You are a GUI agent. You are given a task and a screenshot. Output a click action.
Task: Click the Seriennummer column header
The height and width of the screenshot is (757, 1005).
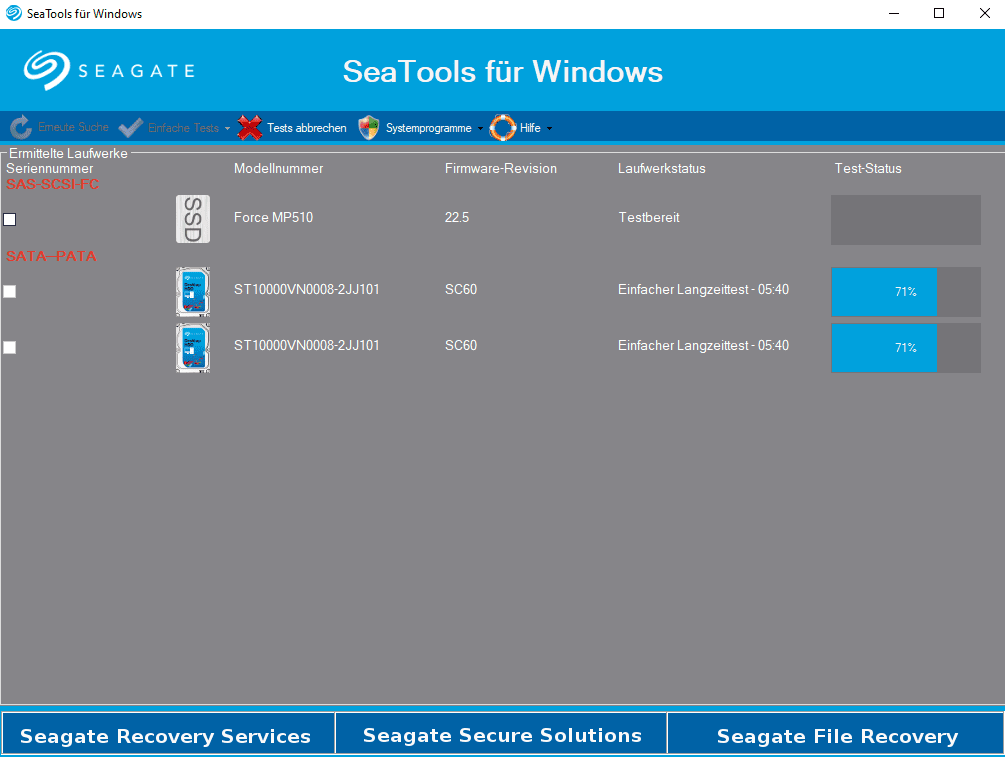(49, 169)
